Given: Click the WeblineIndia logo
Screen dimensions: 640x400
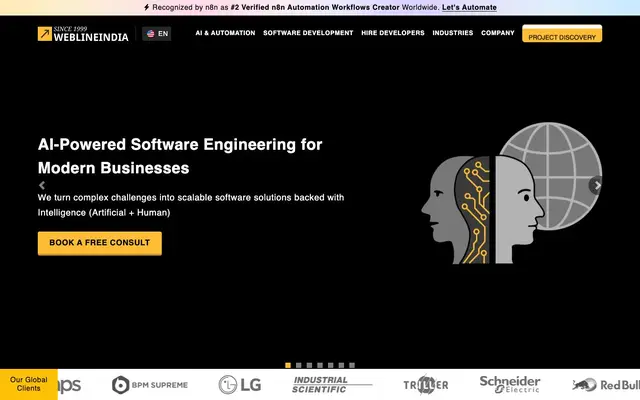Looking at the screenshot, I should 83,34.
